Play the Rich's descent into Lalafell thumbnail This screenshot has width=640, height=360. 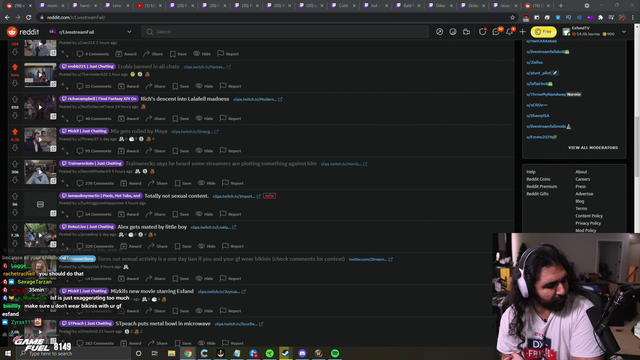[x=40, y=107]
